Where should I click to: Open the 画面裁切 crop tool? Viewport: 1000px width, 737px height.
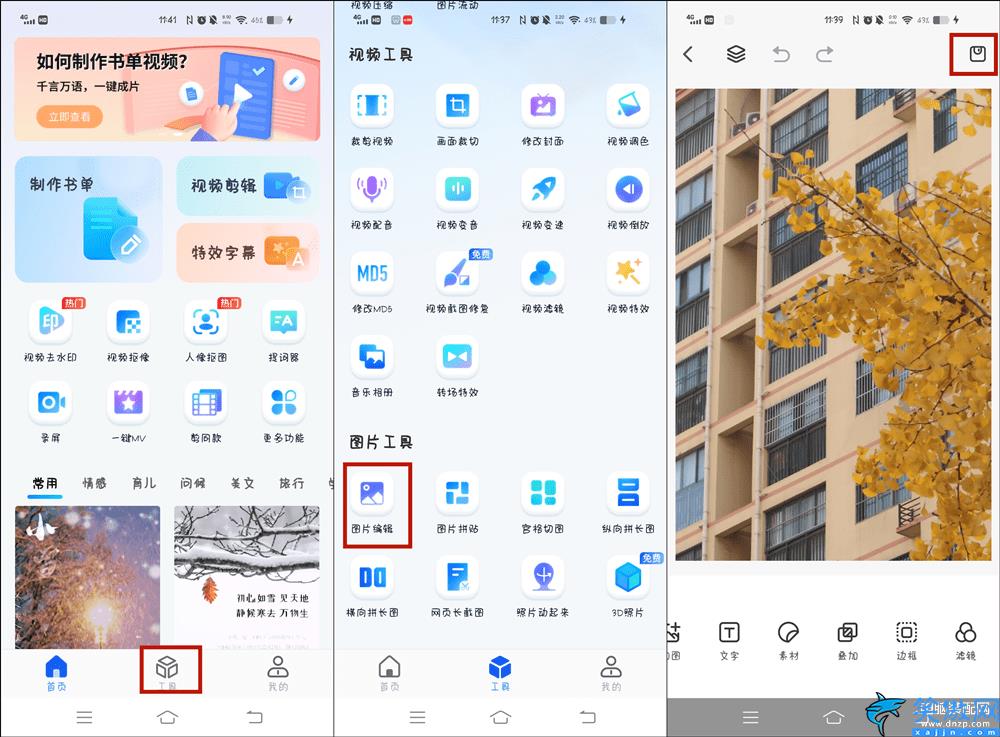click(x=457, y=116)
